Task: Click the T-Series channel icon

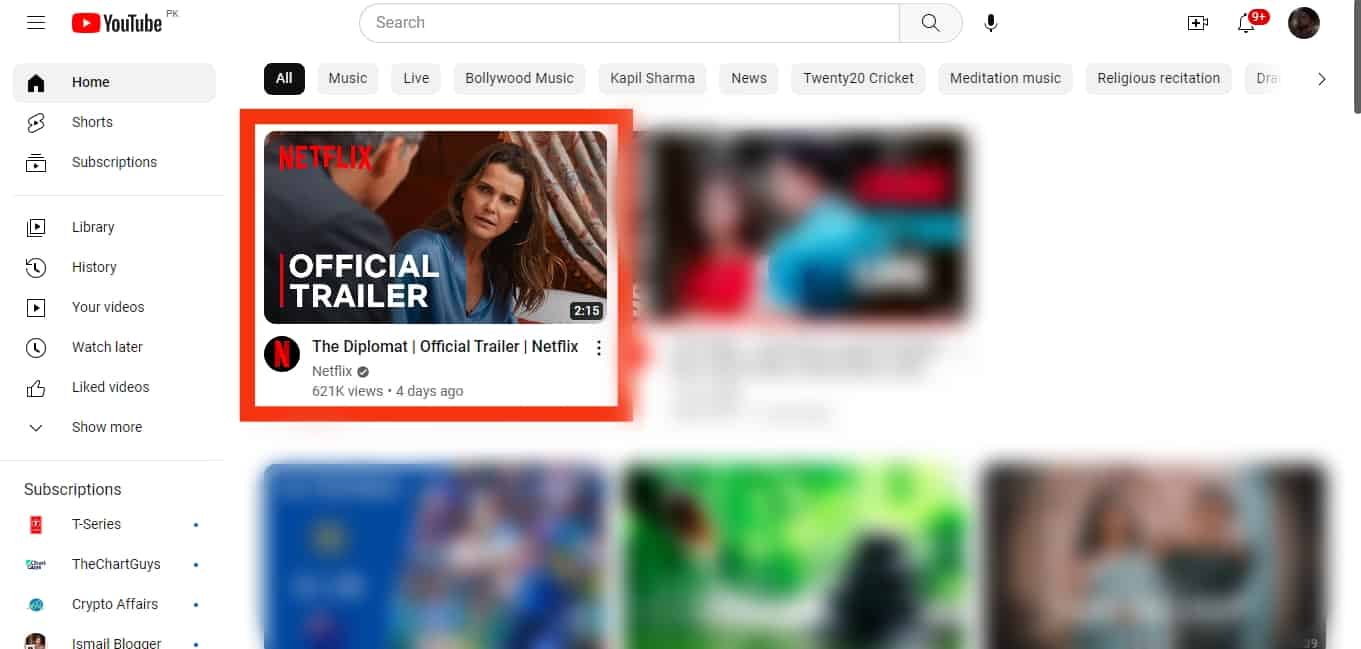Action: point(36,525)
